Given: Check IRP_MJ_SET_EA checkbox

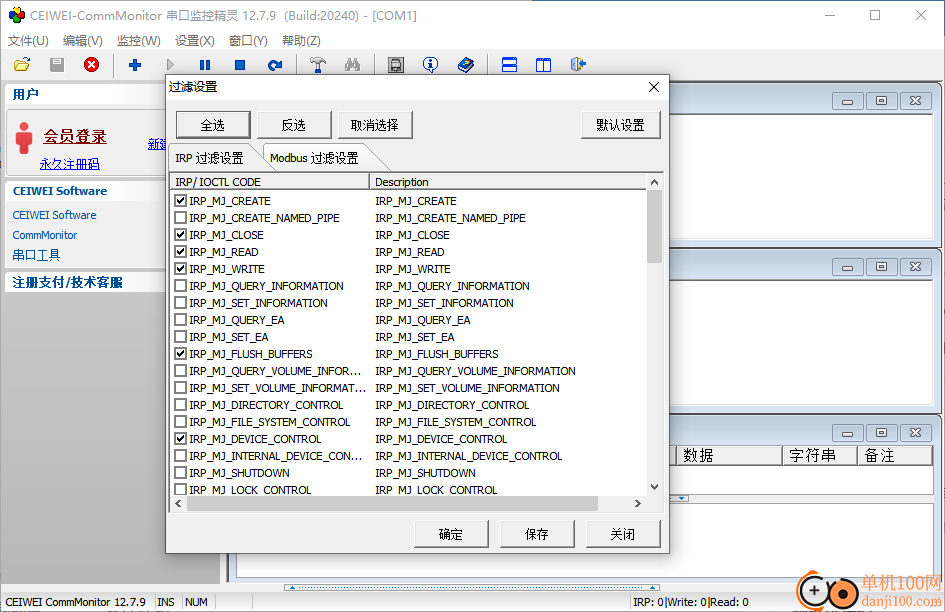Looking at the screenshot, I should (180, 336).
